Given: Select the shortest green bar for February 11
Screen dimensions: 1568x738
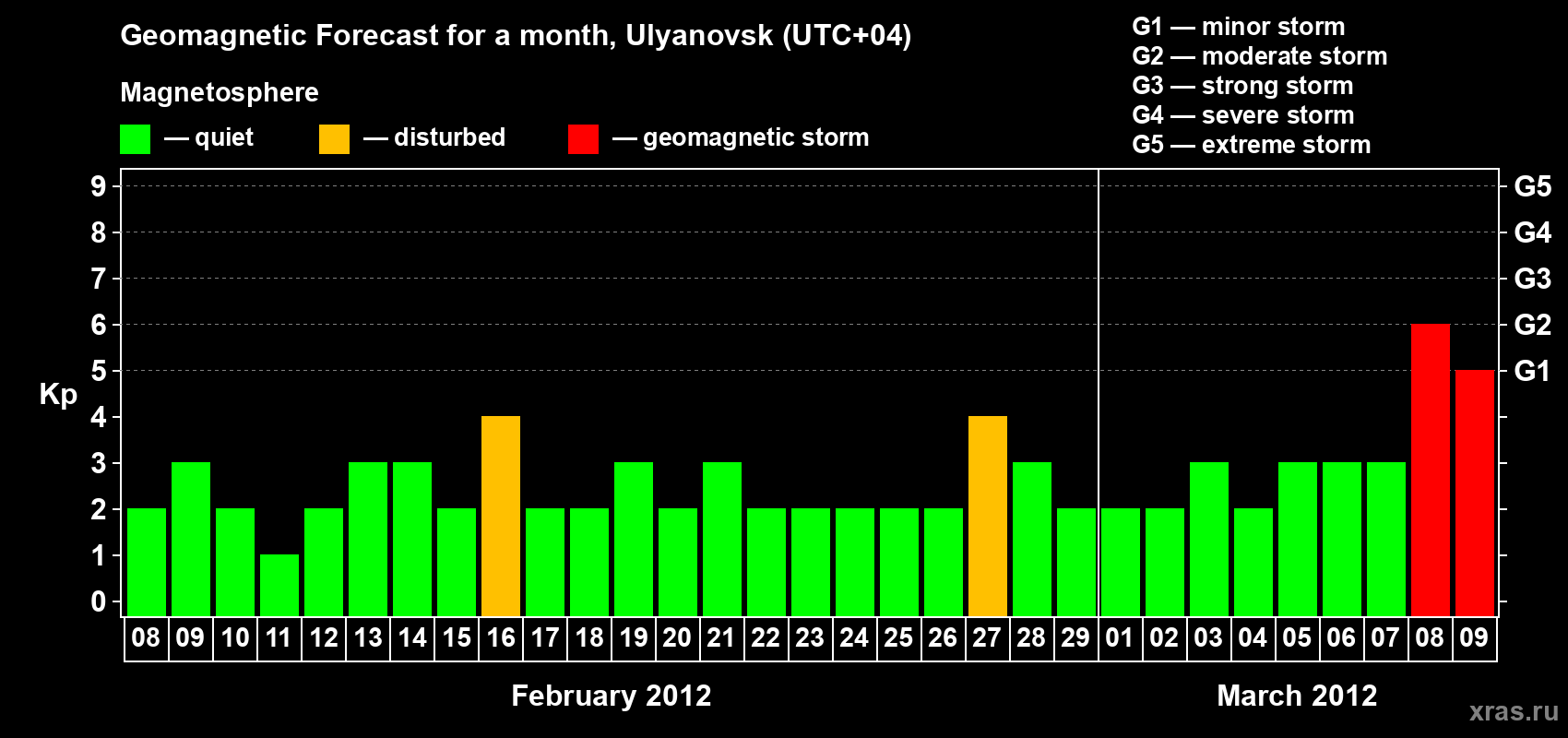Looking at the screenshot, I should [x=279, y=585].
